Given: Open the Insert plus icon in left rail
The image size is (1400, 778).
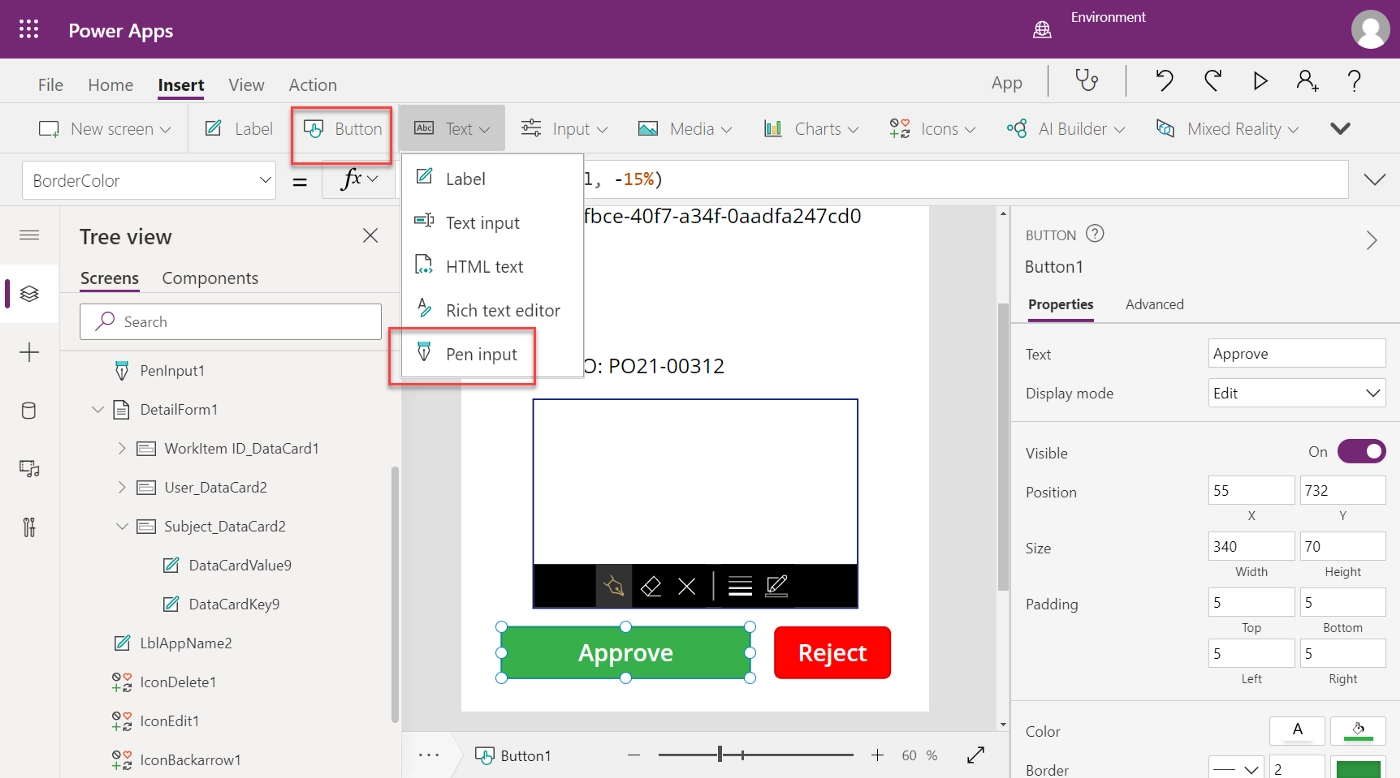Looking at the screenshot, I should [29, 352].
